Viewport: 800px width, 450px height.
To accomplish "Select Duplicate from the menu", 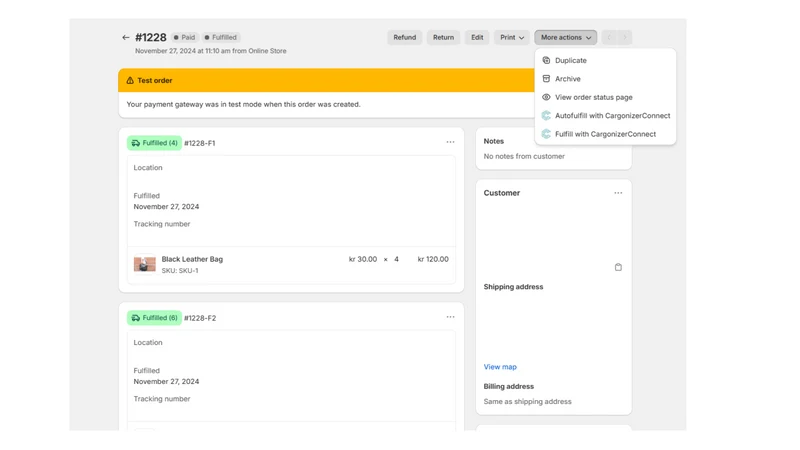I will click(x=606, y=60).
